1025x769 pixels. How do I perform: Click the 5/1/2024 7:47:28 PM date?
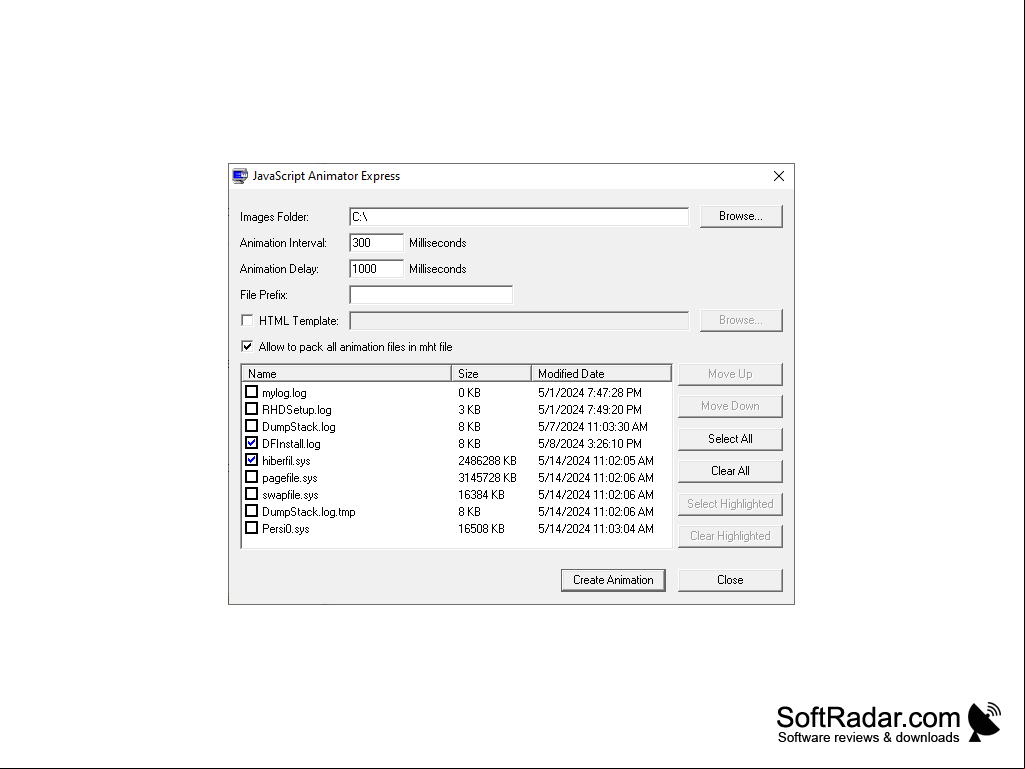[x=590, y=393]
